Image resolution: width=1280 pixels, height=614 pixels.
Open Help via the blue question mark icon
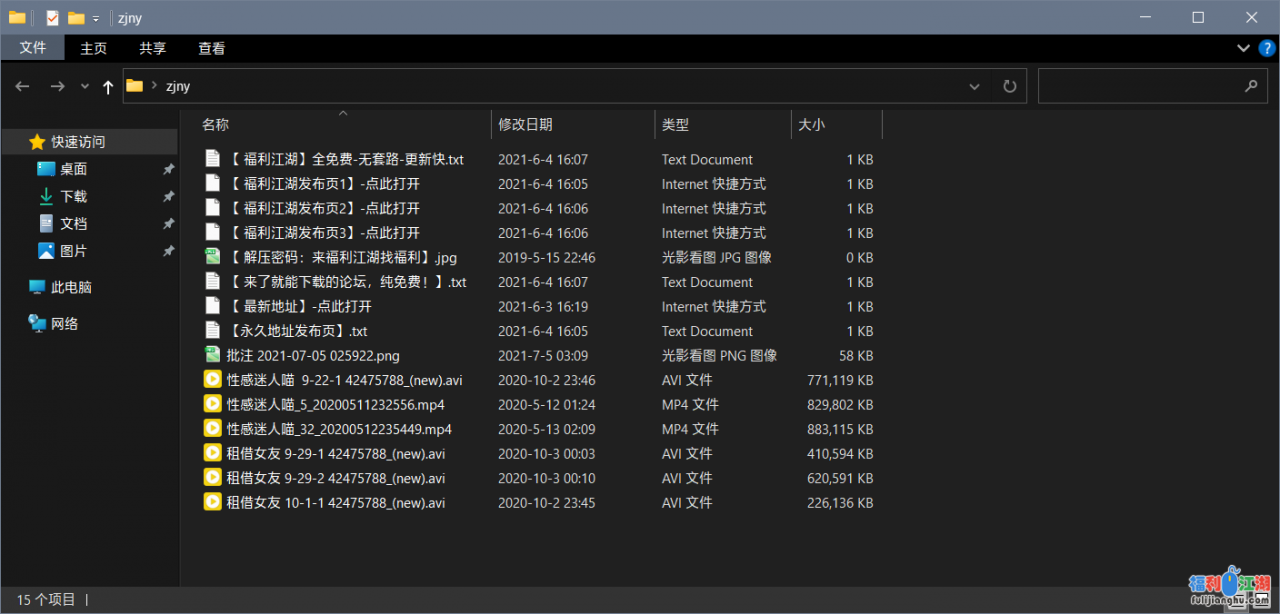tap(1265, 48)
